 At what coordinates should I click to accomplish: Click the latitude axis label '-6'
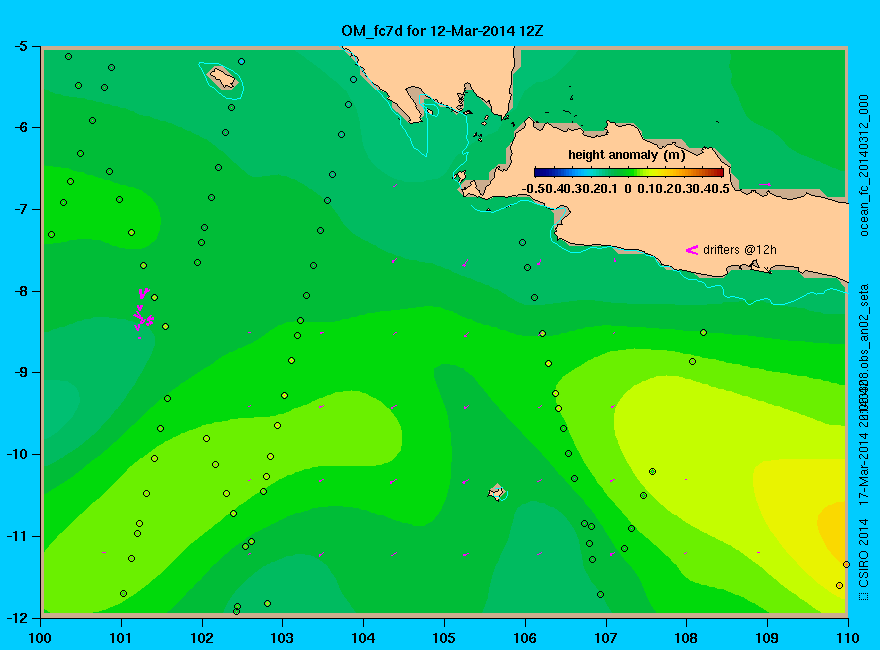click(x=20, y=128)
